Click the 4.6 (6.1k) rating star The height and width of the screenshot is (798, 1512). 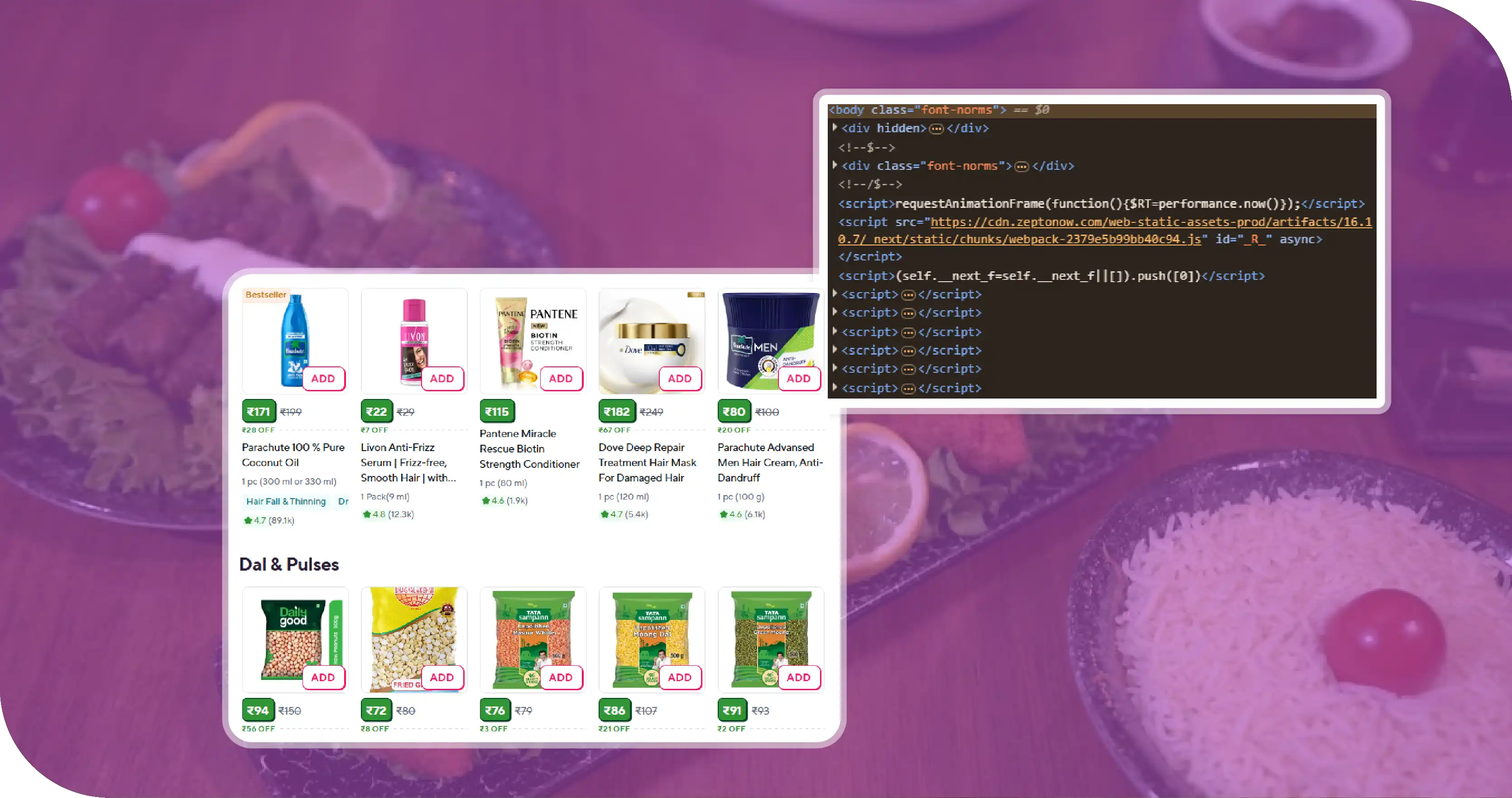coord(724,514)
